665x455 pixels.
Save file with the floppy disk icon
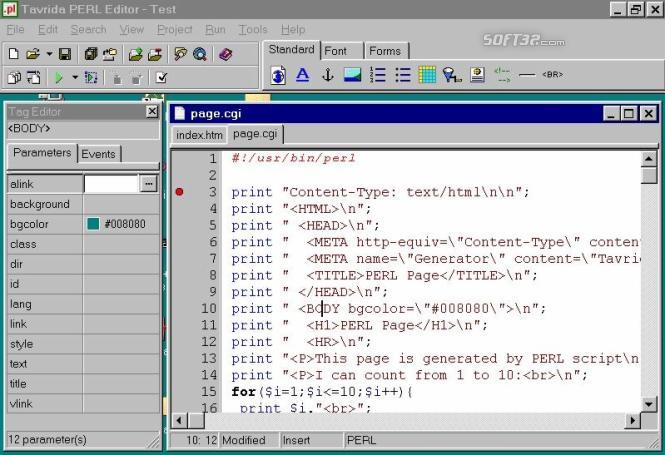(64, 54)
